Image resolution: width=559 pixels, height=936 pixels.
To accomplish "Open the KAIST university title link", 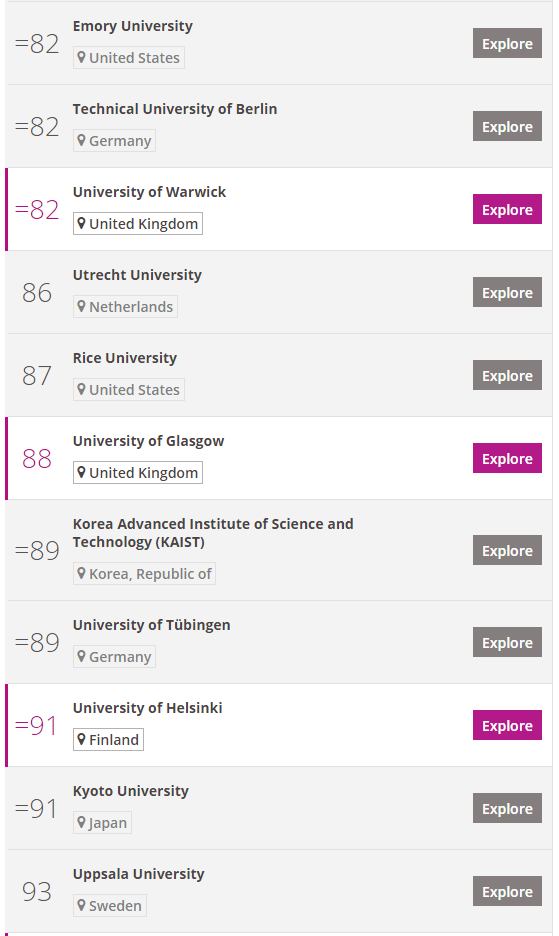I will pos(213,532).
